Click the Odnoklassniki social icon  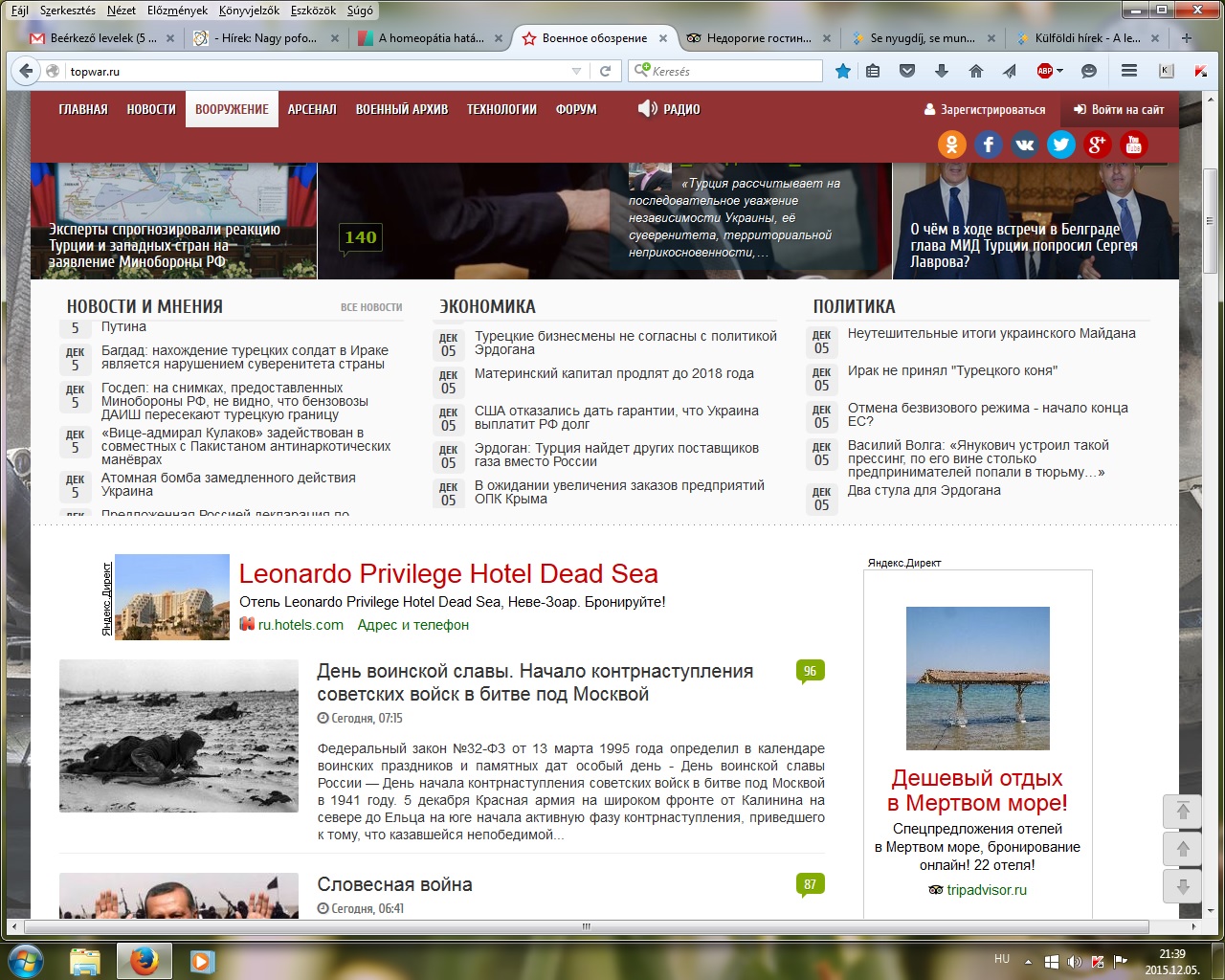coord(951,145)
